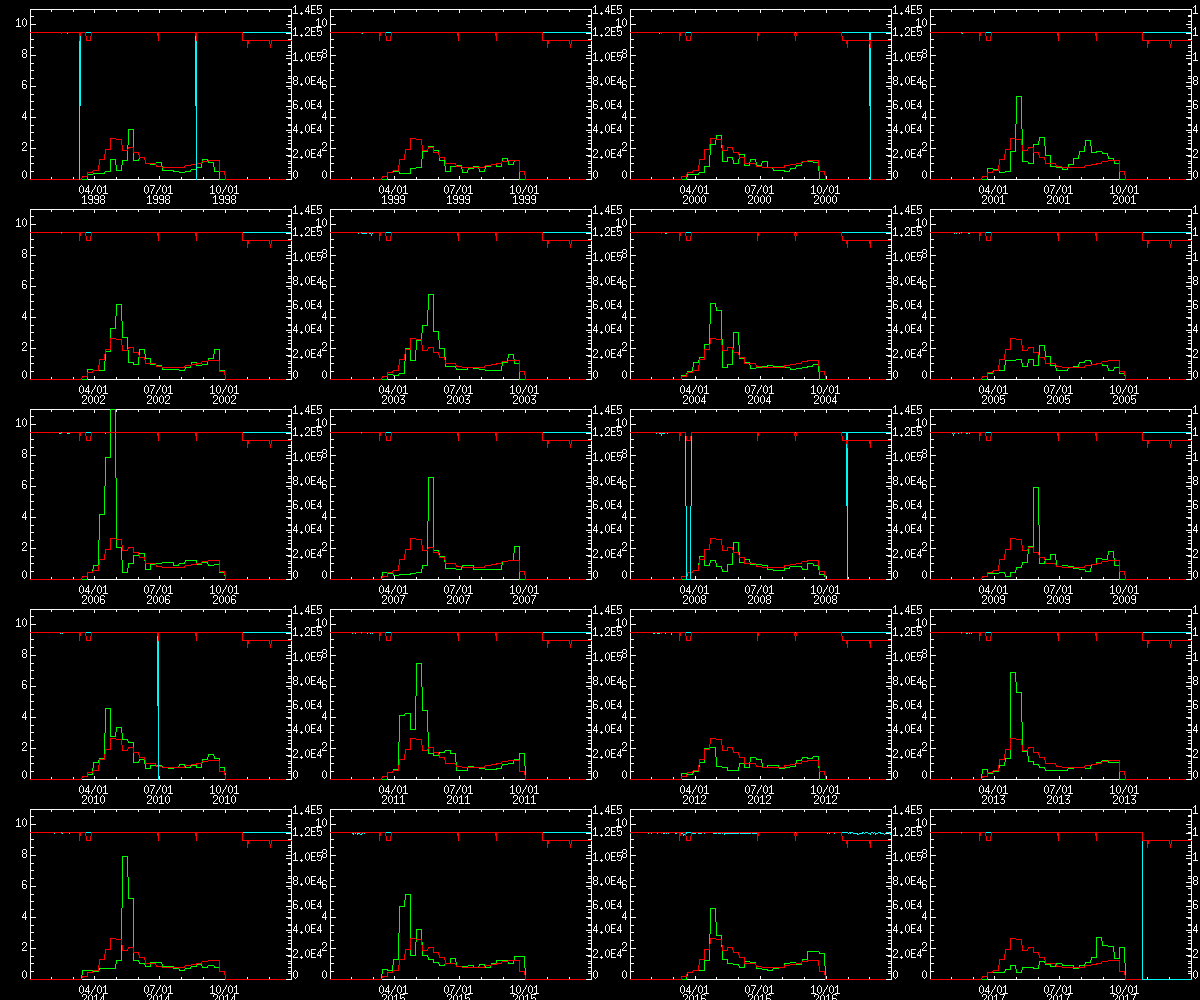The height and width of the screenshot is (1000, 1200).
Task: Select the cyan vertical spike in the 2010 plot
Action: click(x=158, y=700)
